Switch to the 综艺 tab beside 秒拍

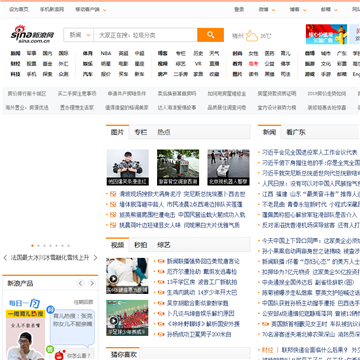coord(164,245)
